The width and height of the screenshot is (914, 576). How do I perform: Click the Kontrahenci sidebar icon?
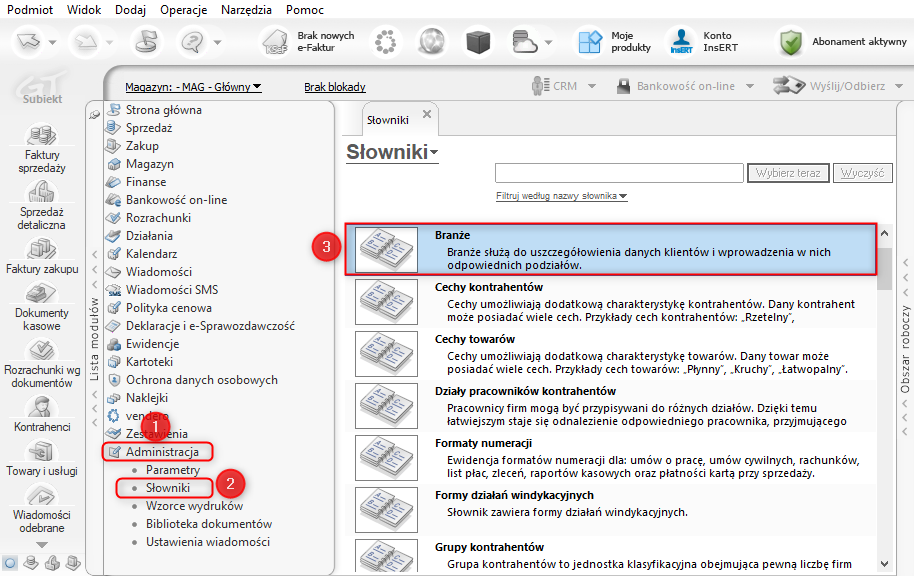(41, 407)
